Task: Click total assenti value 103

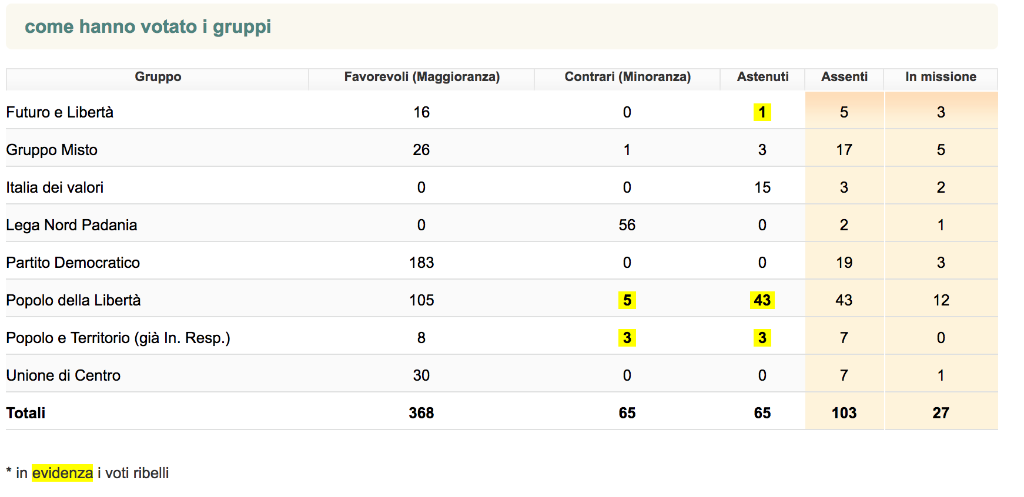Action: pyautogui.click(x=844, y=413)
